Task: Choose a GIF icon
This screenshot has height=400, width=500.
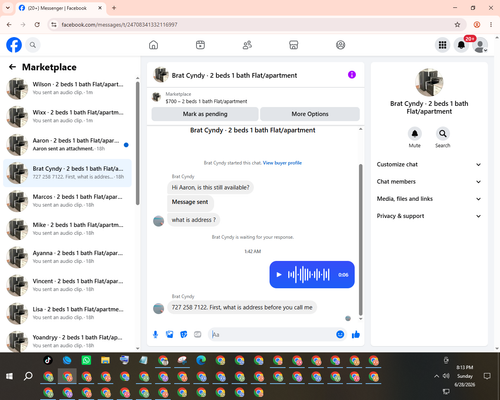Action: tap(198, 334)
